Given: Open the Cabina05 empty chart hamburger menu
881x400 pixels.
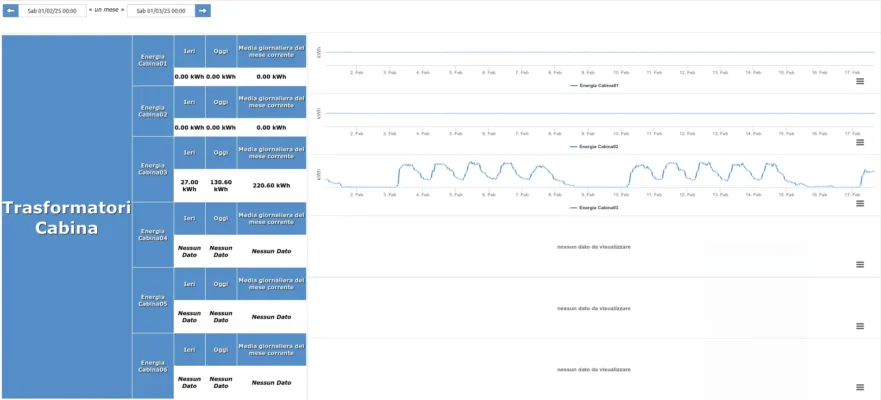Looking at the screenshot, I should pos(859,326).
